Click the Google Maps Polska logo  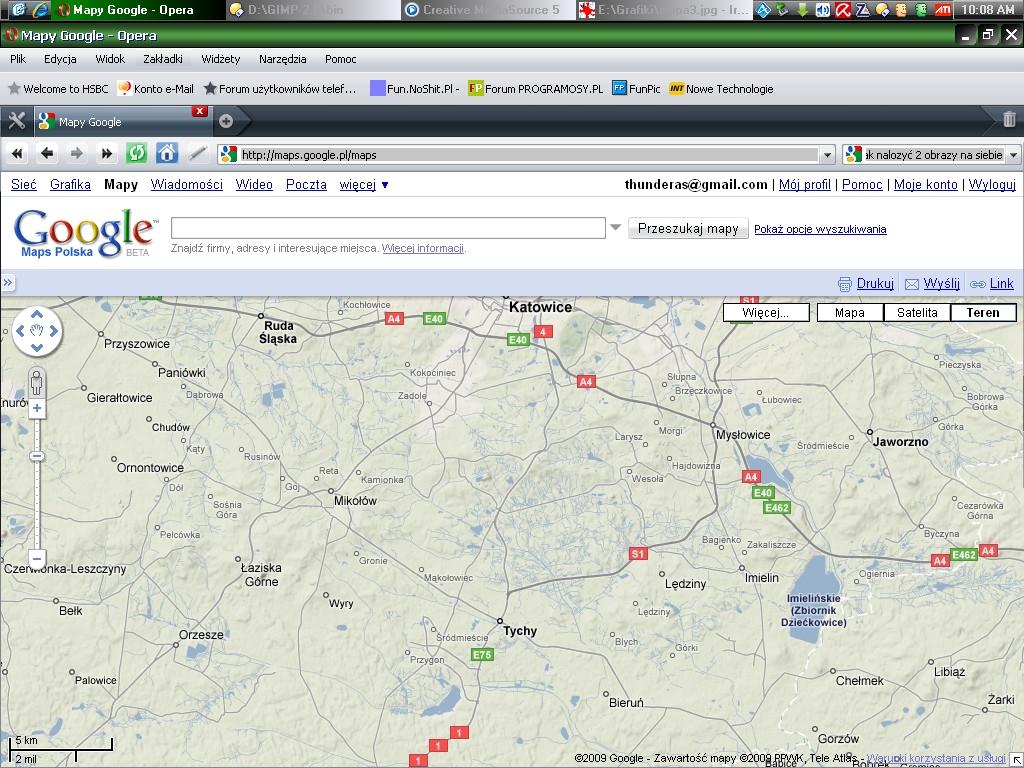click(x=85, y=233)
